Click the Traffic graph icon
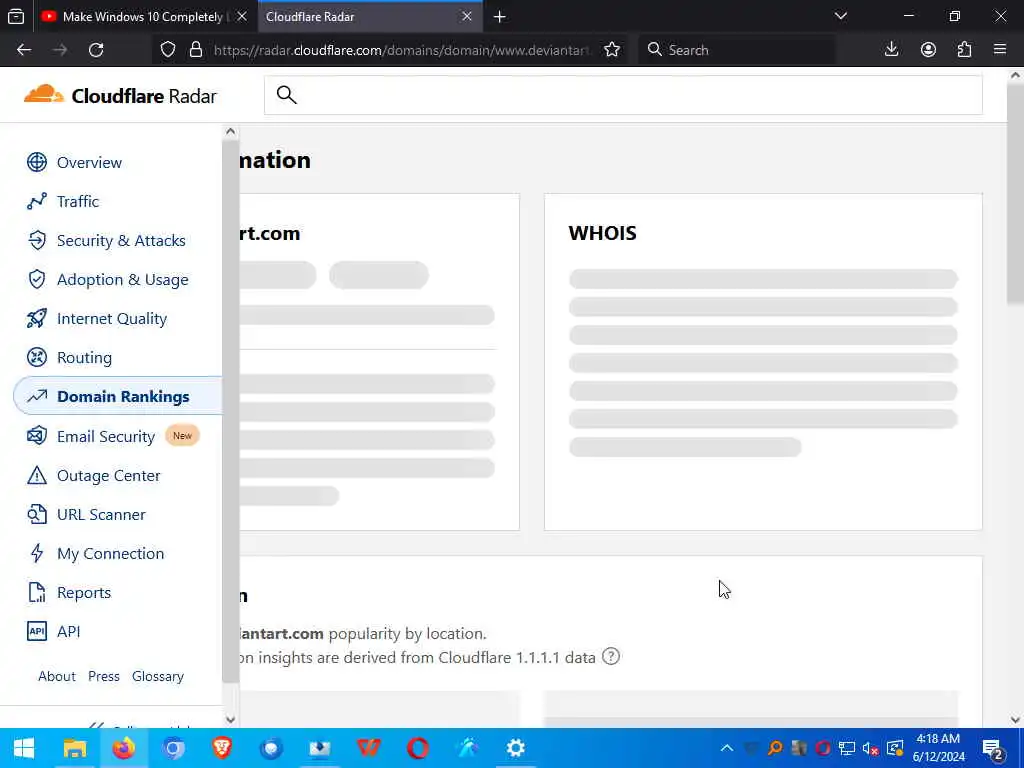This screenshot has height=768, width=1024. pyautogui.click(x=37, y=201)
